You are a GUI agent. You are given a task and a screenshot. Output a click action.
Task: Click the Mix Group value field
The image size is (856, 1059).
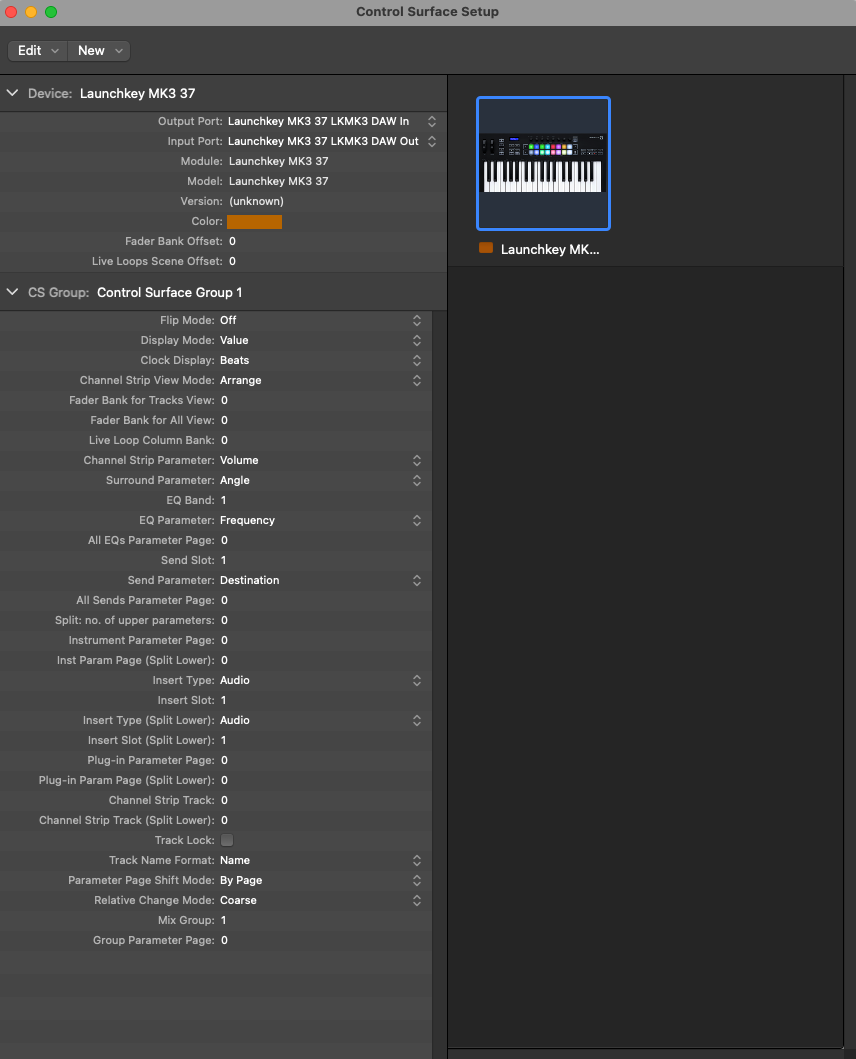[224, 920]
